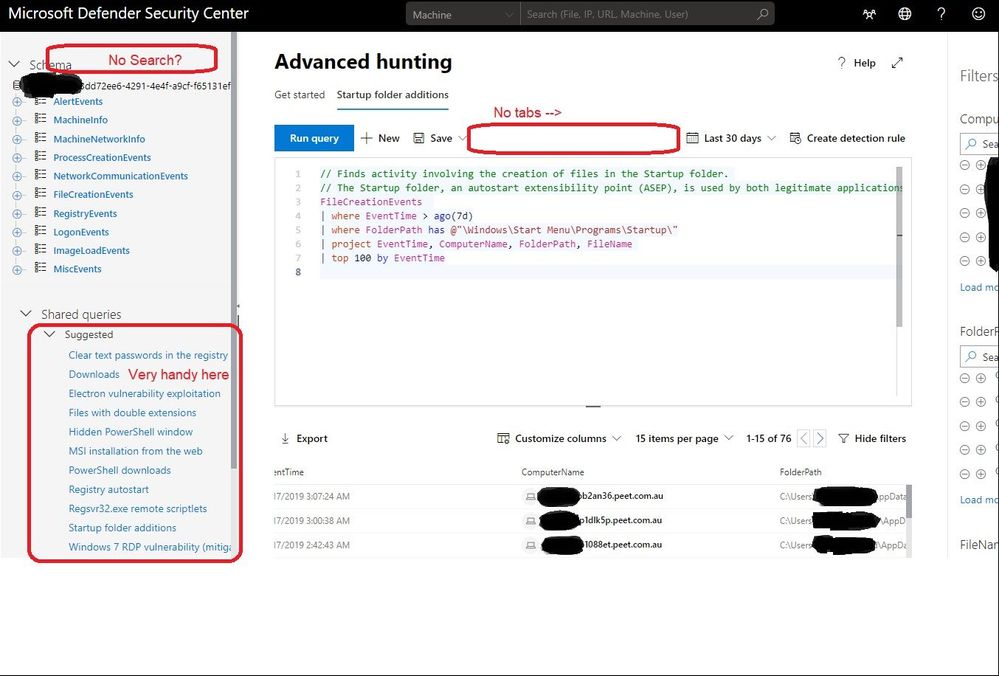Open the Save dropdown chevron
Image resolution: width=999 pixels, height=676 pixels.
click(462, 138)
